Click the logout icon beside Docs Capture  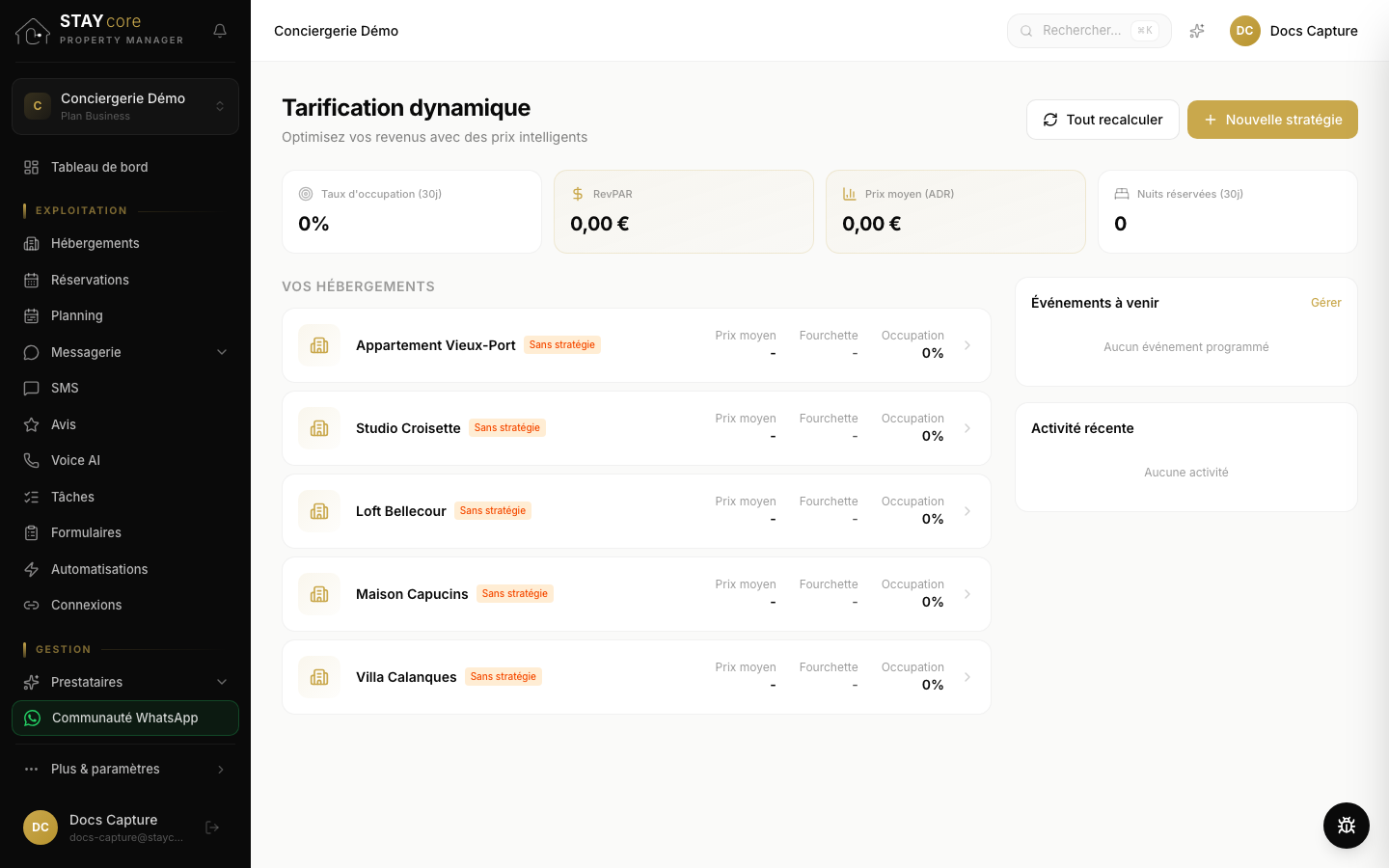(x=212, y=827)
